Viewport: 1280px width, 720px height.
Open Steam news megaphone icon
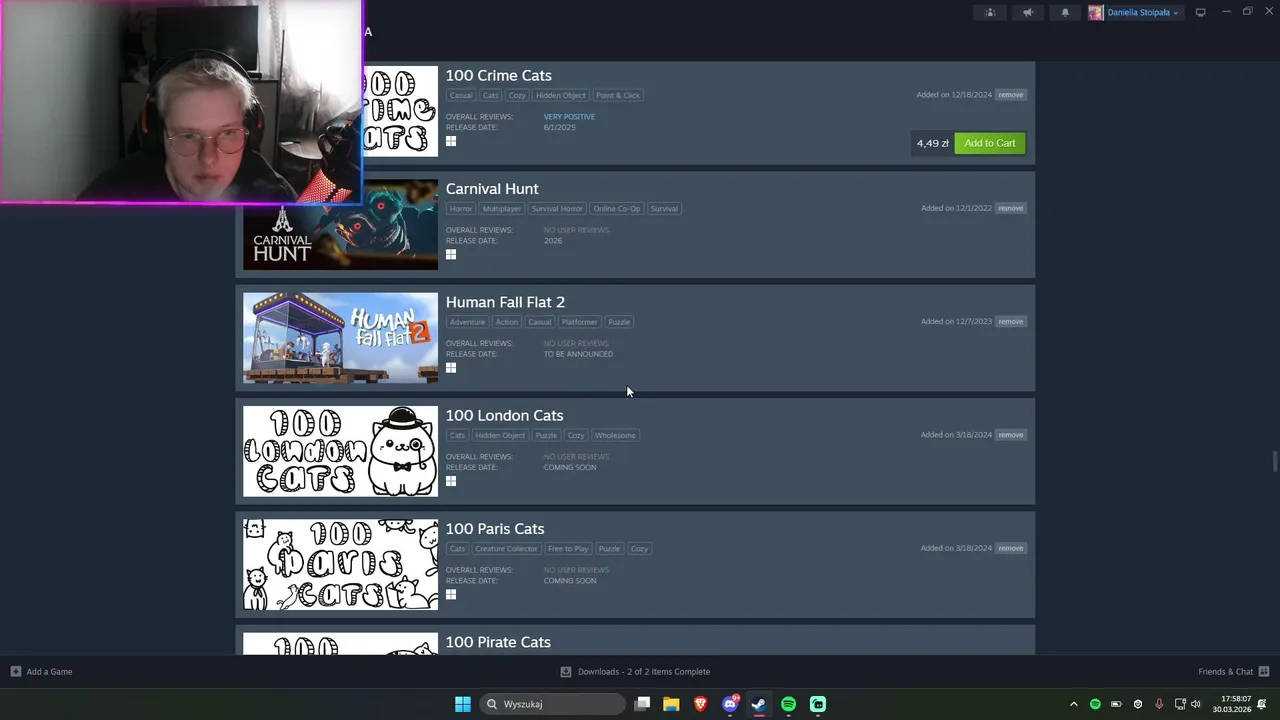pos(1027,12)
